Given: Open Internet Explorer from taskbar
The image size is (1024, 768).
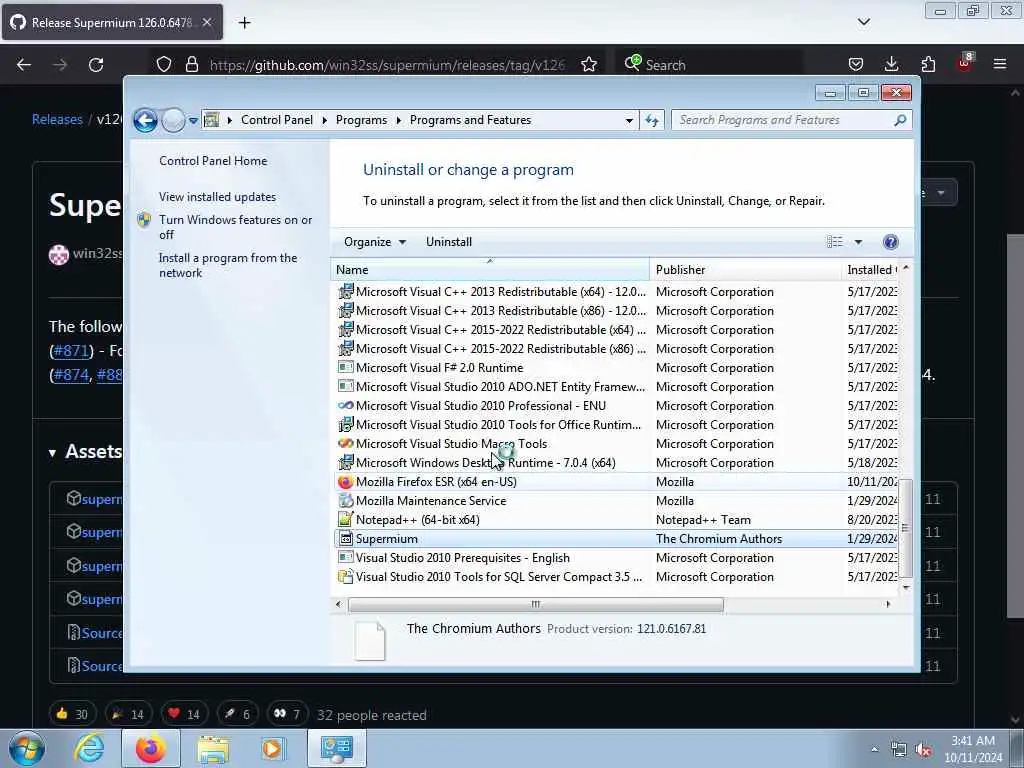Looking at the screenshot, I should 89,748.
